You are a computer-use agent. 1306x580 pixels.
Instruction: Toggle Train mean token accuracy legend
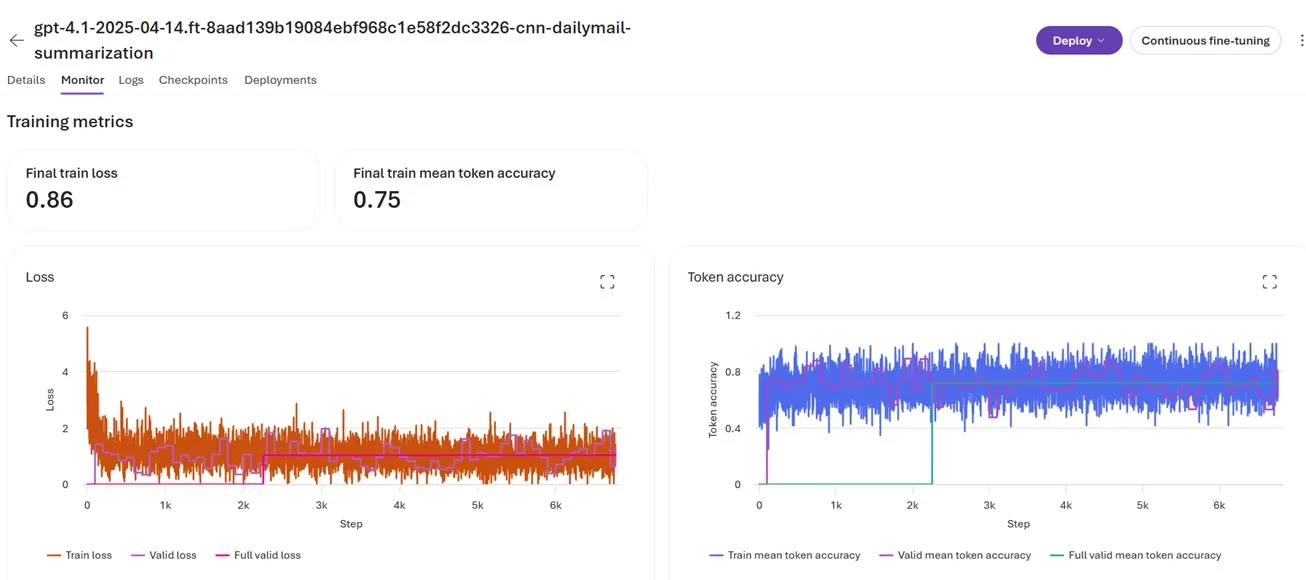[x=784, y=555]
